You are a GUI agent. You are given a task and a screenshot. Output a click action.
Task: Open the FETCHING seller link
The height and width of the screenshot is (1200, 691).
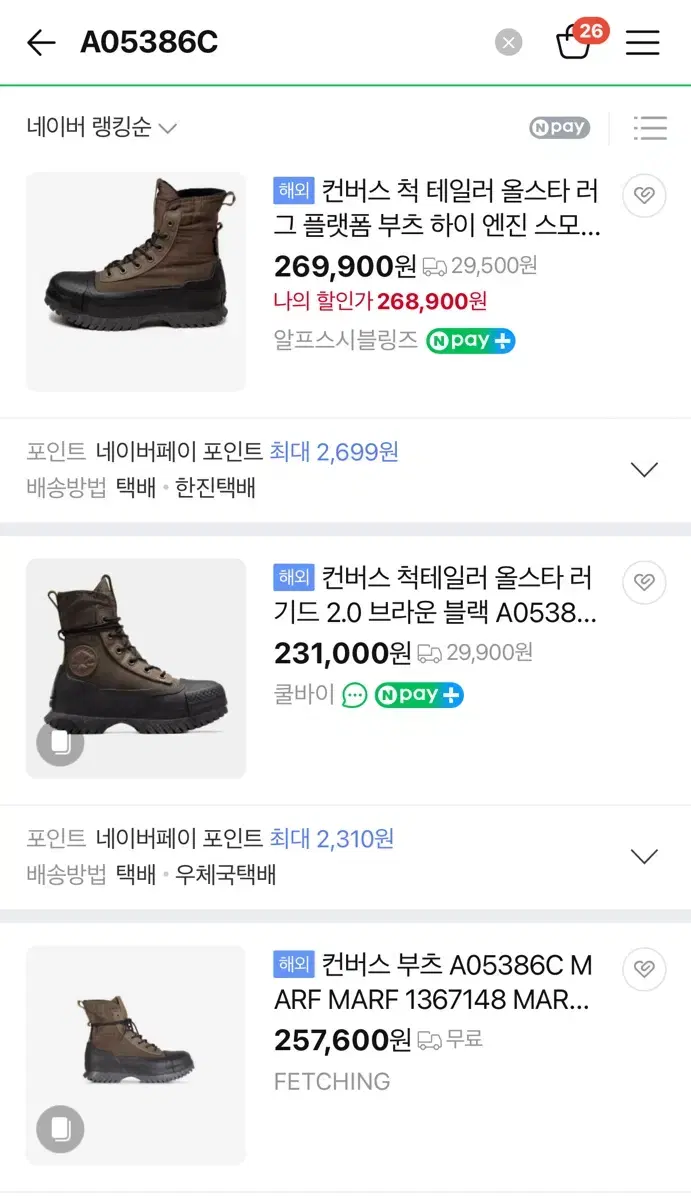point(332,1082)
